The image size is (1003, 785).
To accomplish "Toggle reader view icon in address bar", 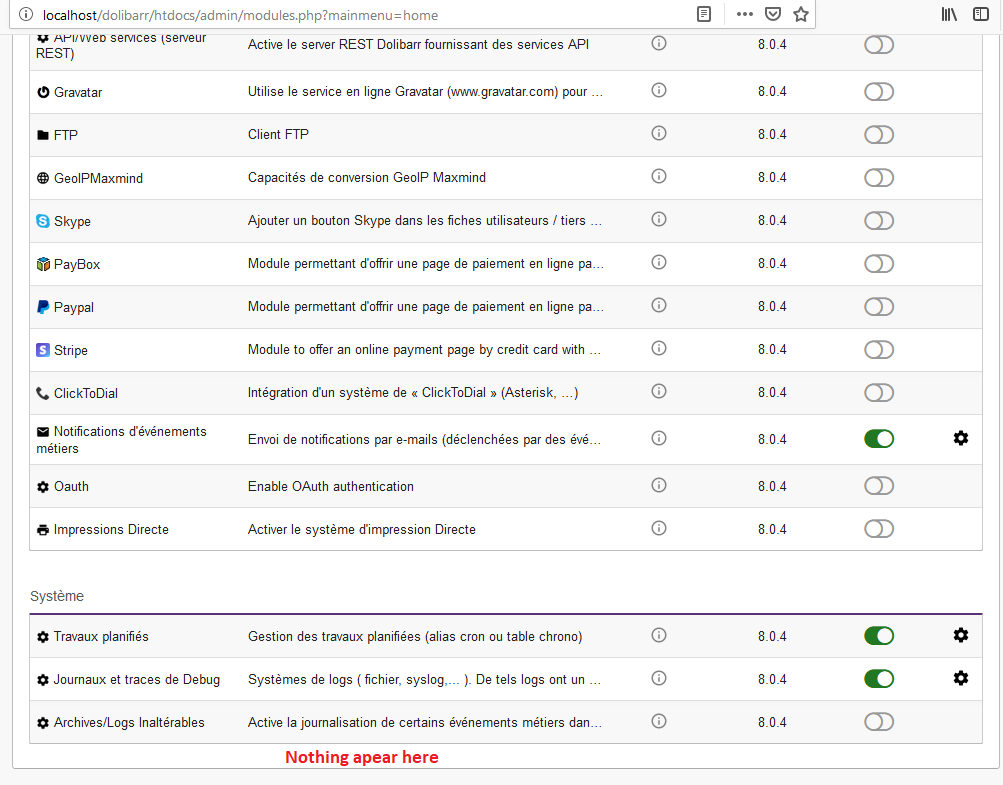I will point(704,15).
